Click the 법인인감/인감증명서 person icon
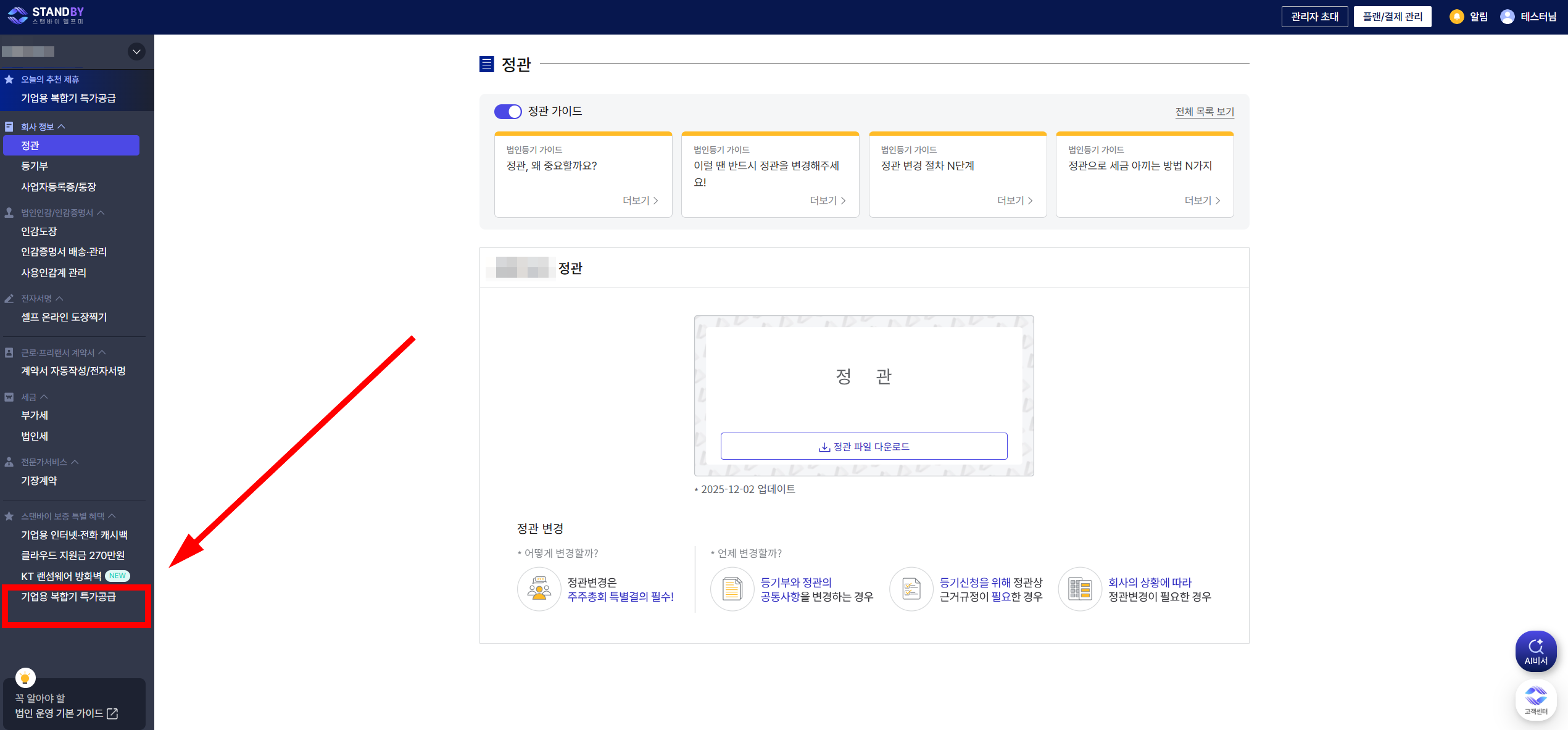 coord(9,212)
